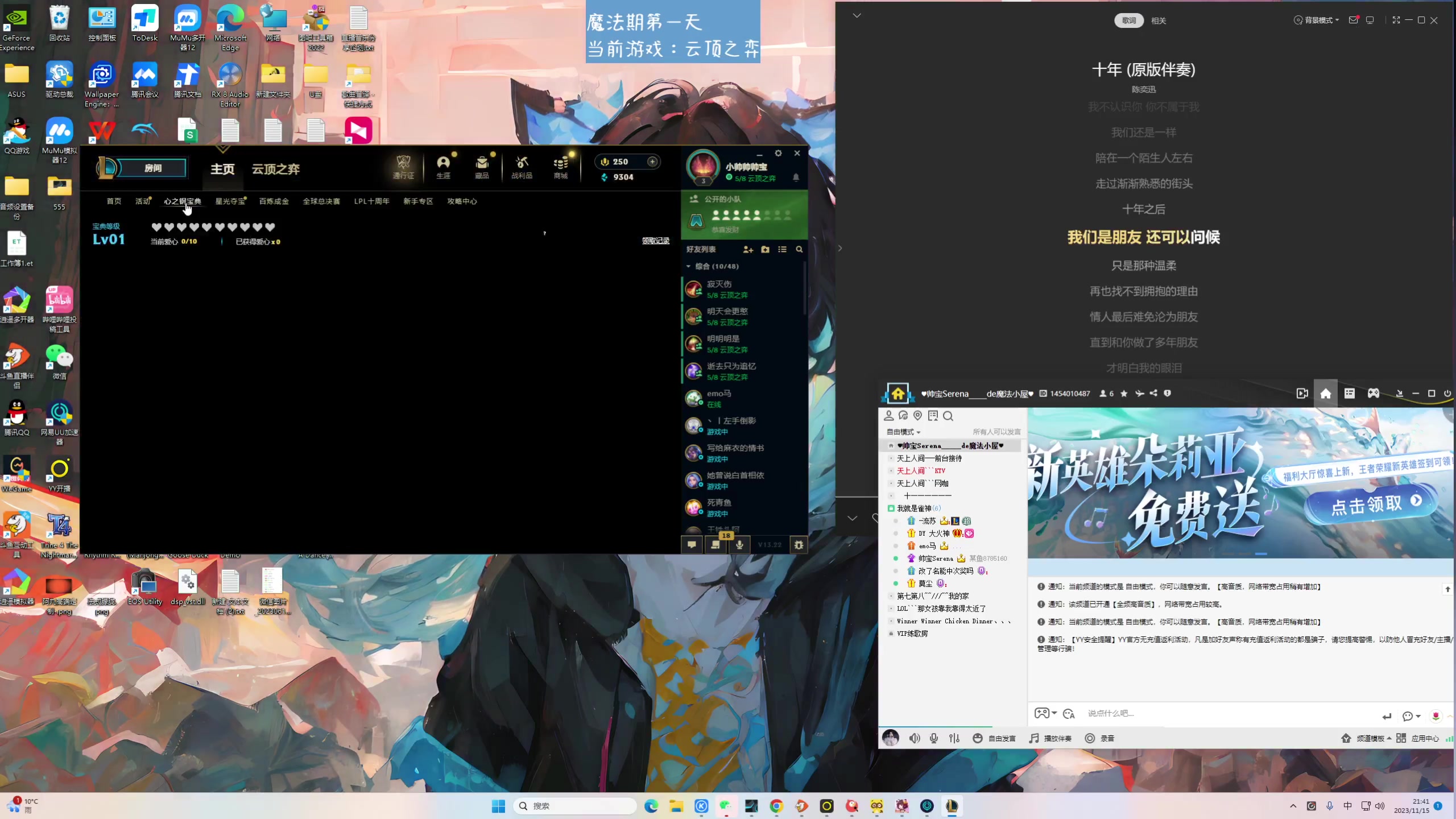Screen dimensions: 1456x819
Task: Select friend 寂灭伤 in friend list
Action: click(743, 289)
